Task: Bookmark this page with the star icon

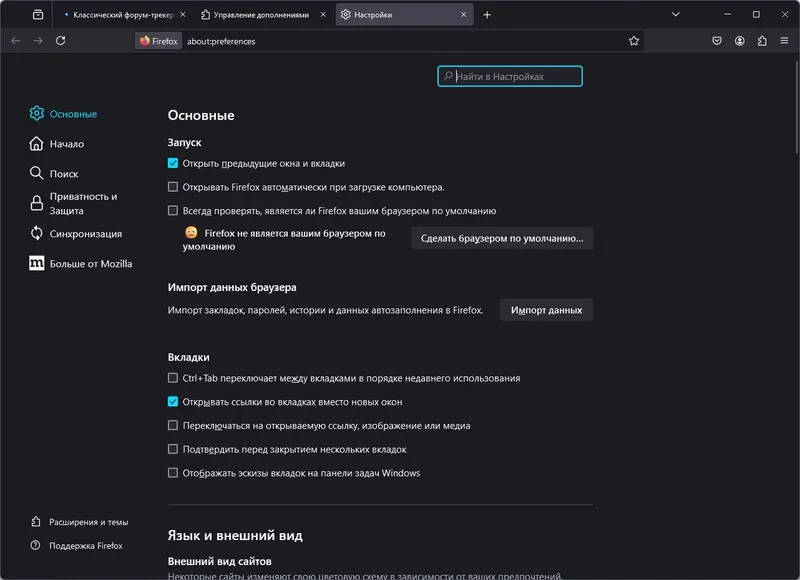Action: tap(634, 41)
